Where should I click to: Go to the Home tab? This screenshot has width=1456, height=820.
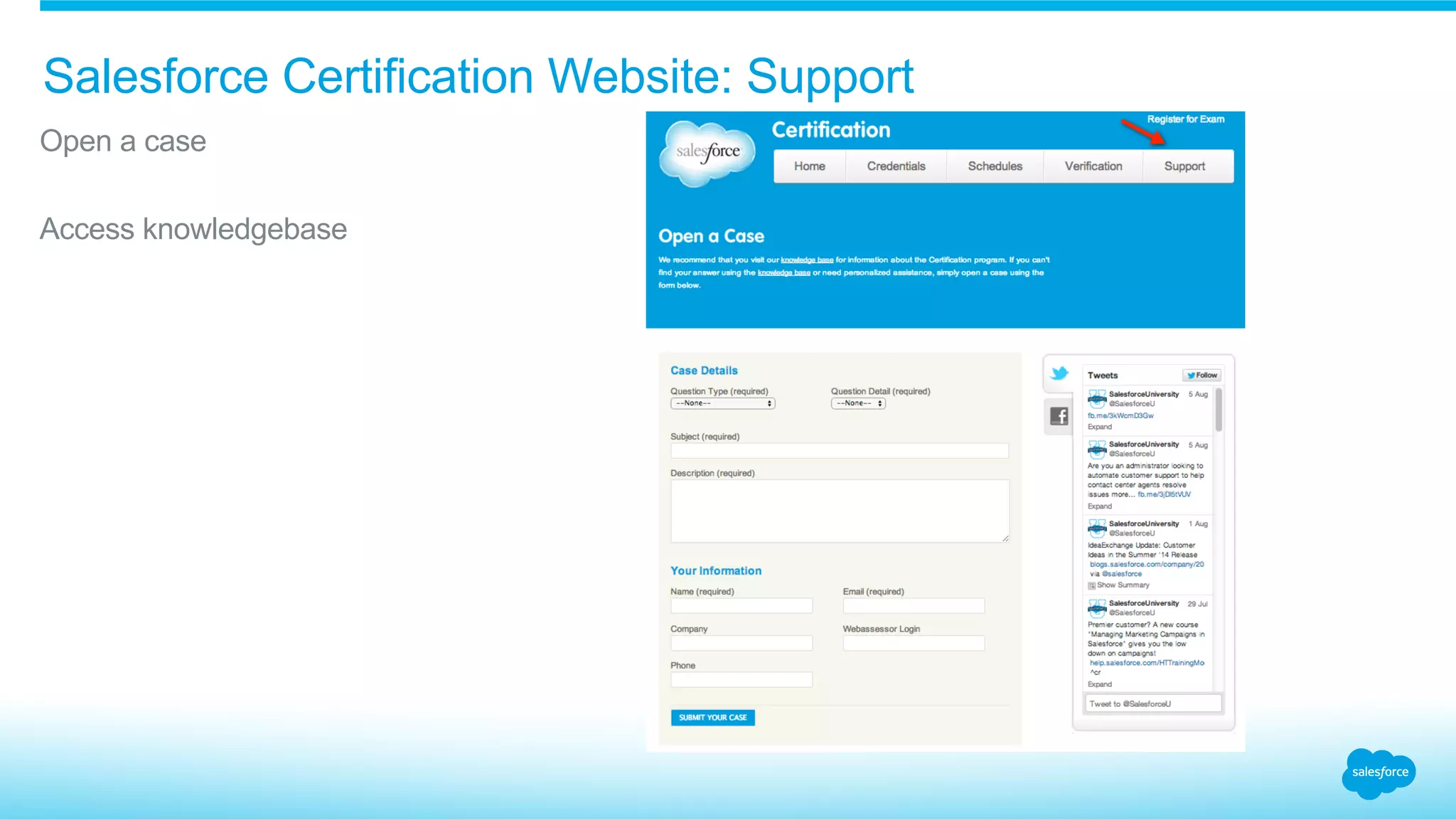[810, 166]
